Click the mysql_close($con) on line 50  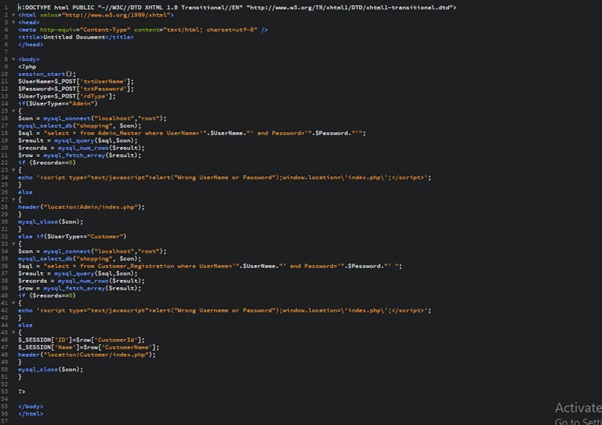(x=50, y=370)
